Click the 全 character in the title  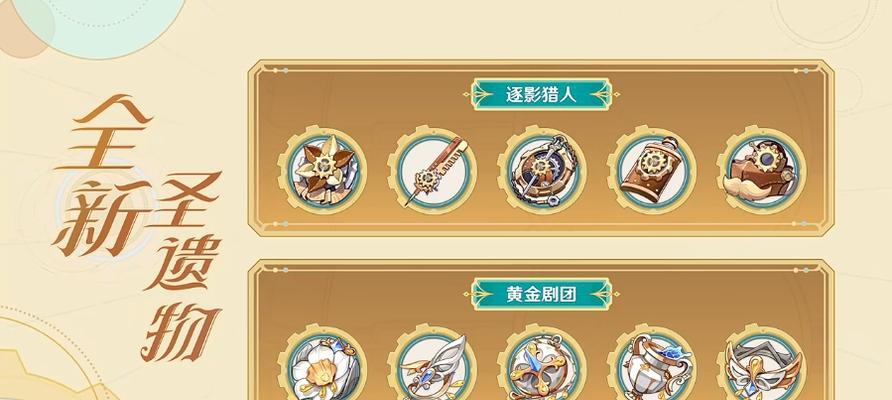[106, 133]
